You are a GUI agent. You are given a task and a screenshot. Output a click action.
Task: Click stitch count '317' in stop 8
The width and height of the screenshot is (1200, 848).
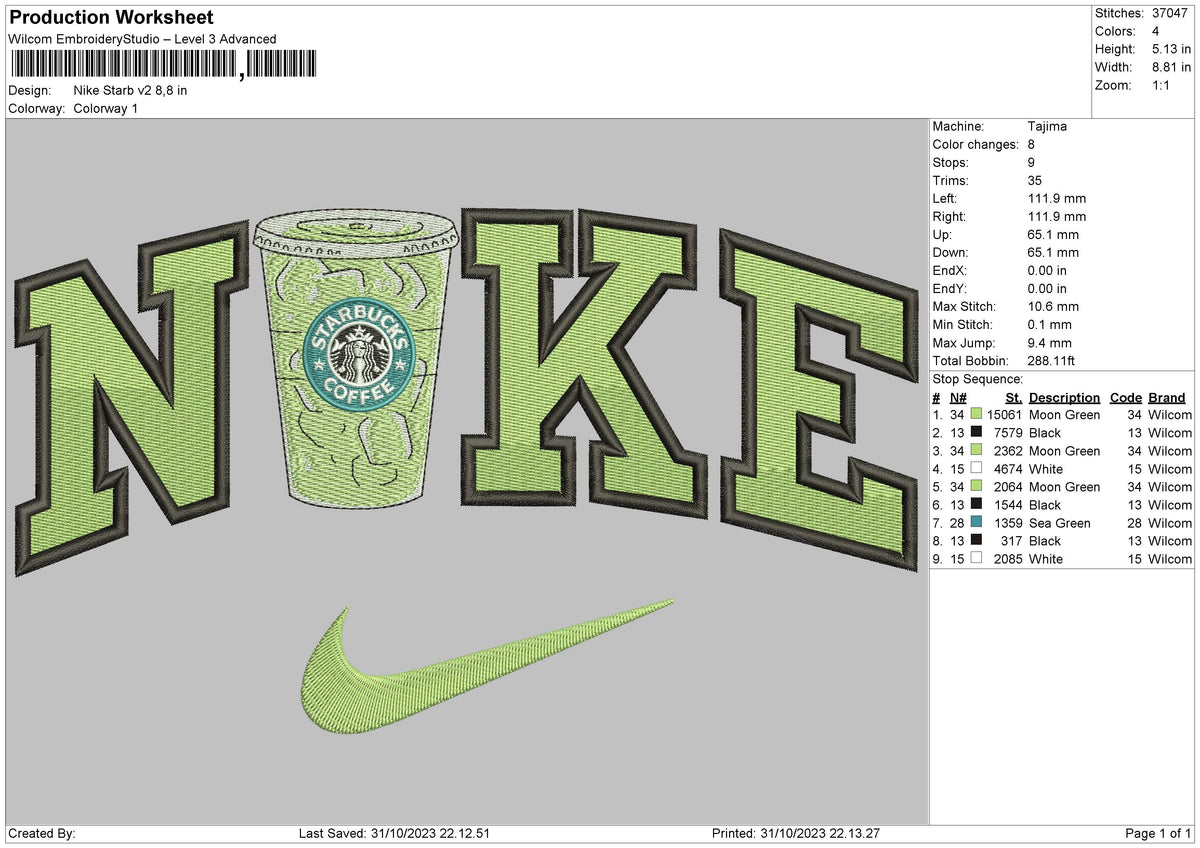[x=1012, y=540]
